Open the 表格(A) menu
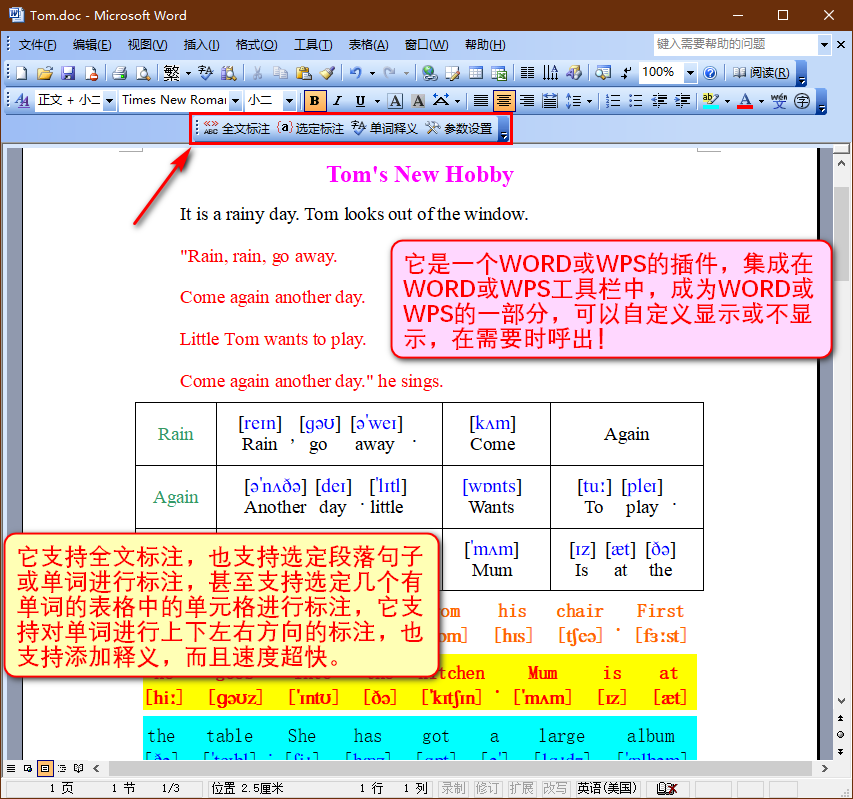 368,45
